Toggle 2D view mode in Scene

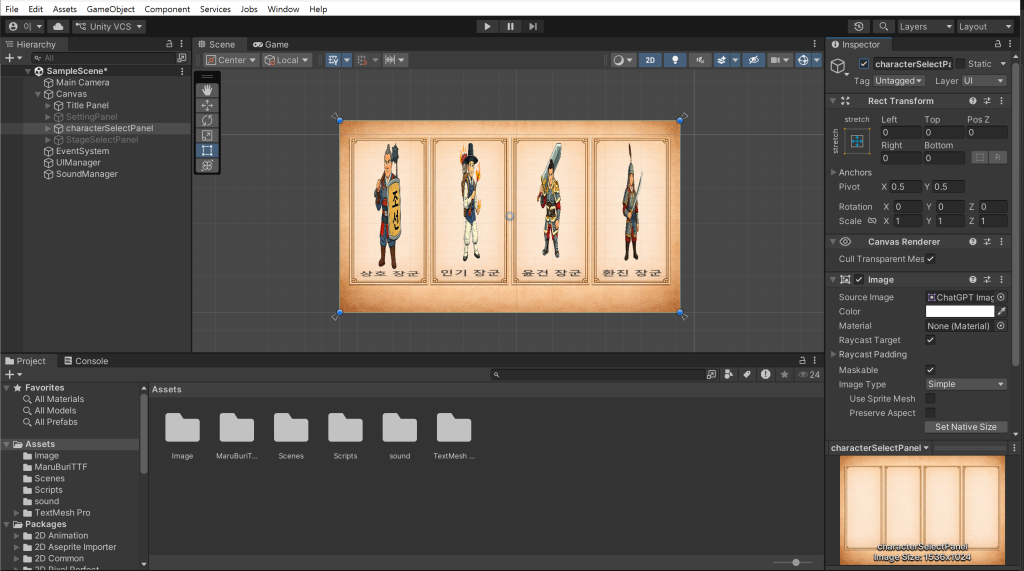pos(650,60)
